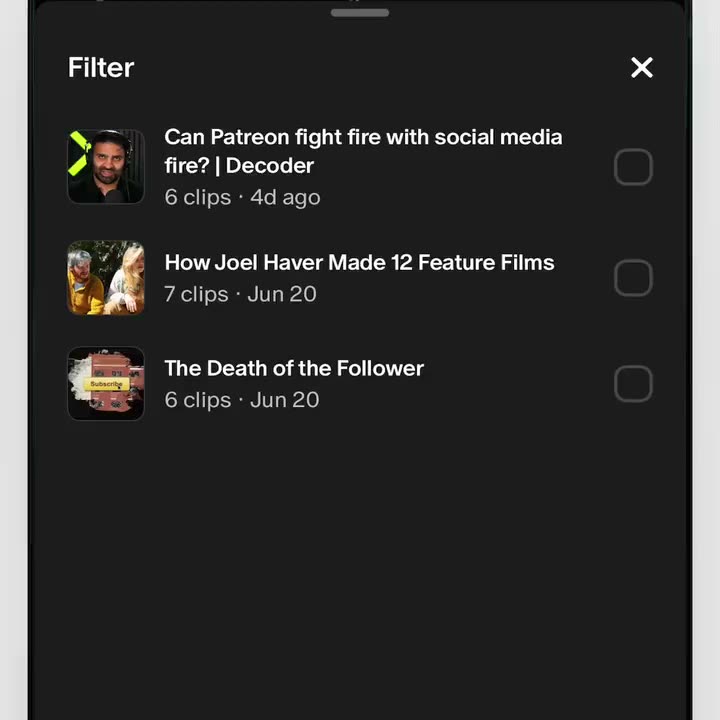
Task: Open the Decoder episode thumbnail
Action: [106, 167]
